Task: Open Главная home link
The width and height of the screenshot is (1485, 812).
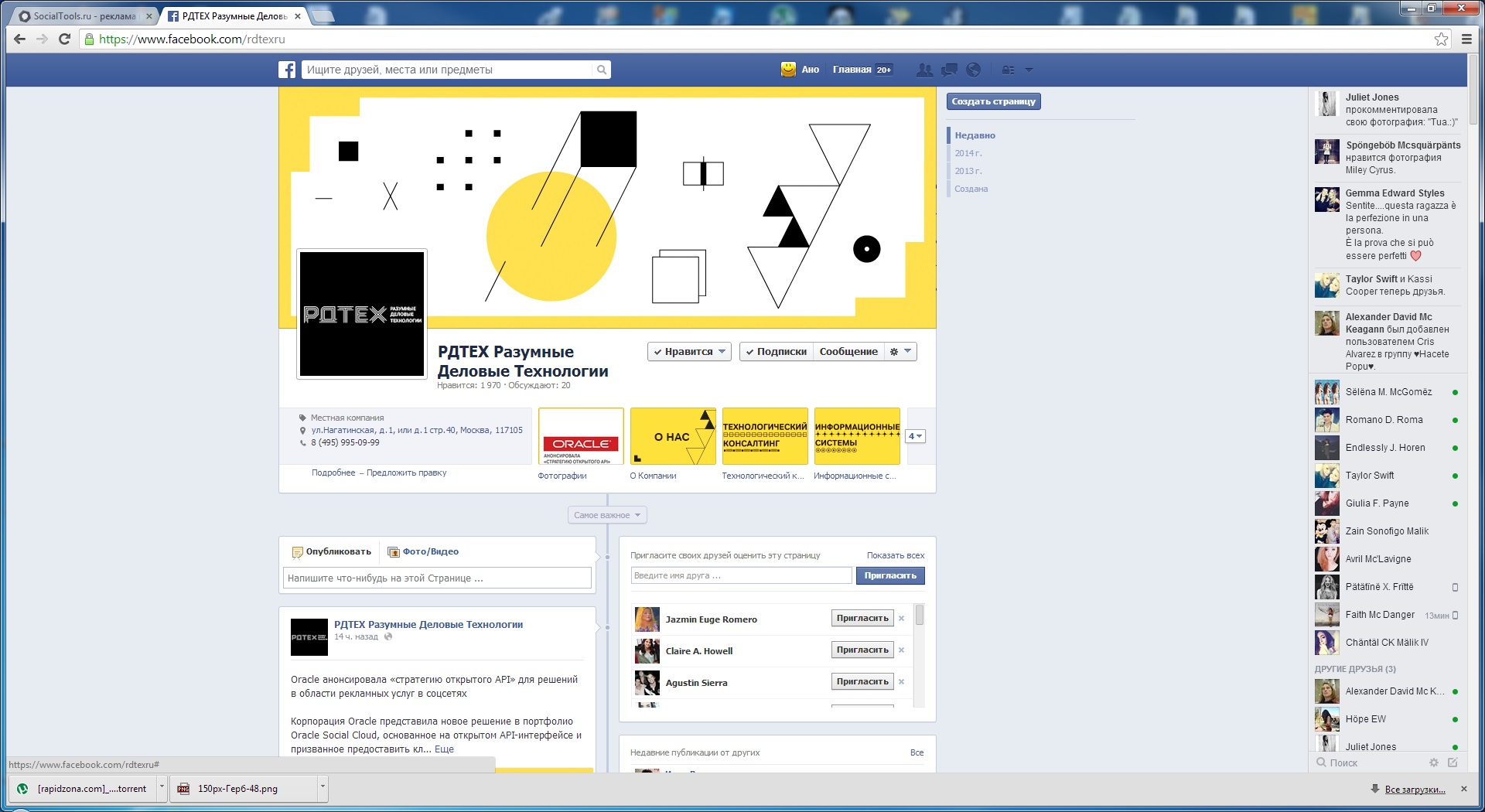Action: [x=852, y=70]
